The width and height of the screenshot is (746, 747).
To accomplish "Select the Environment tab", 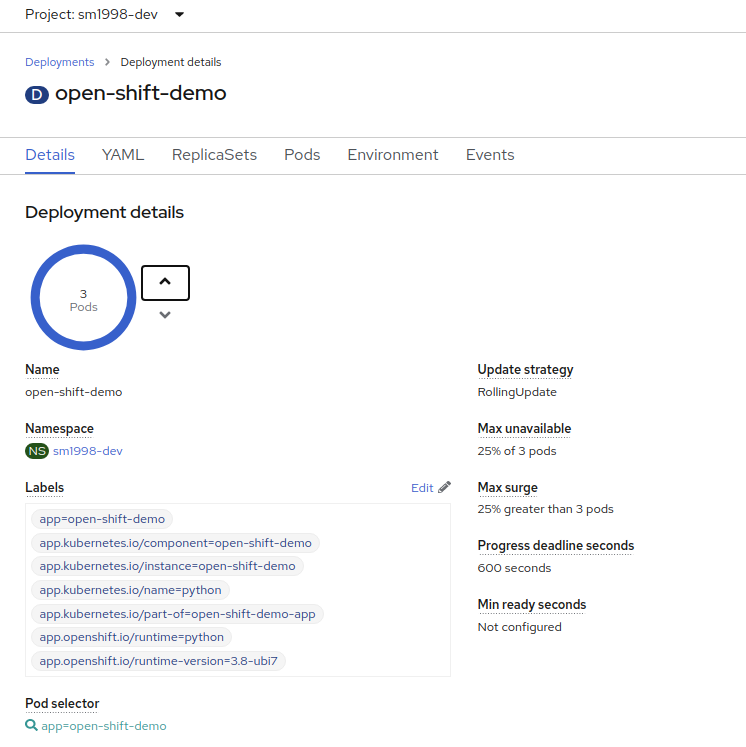I will pyautogui.click(x=393, y=155).
